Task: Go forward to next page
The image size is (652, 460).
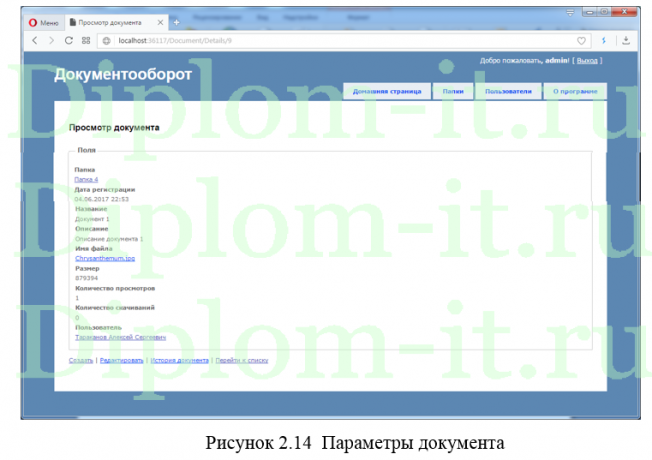Action: coord(52,40)
